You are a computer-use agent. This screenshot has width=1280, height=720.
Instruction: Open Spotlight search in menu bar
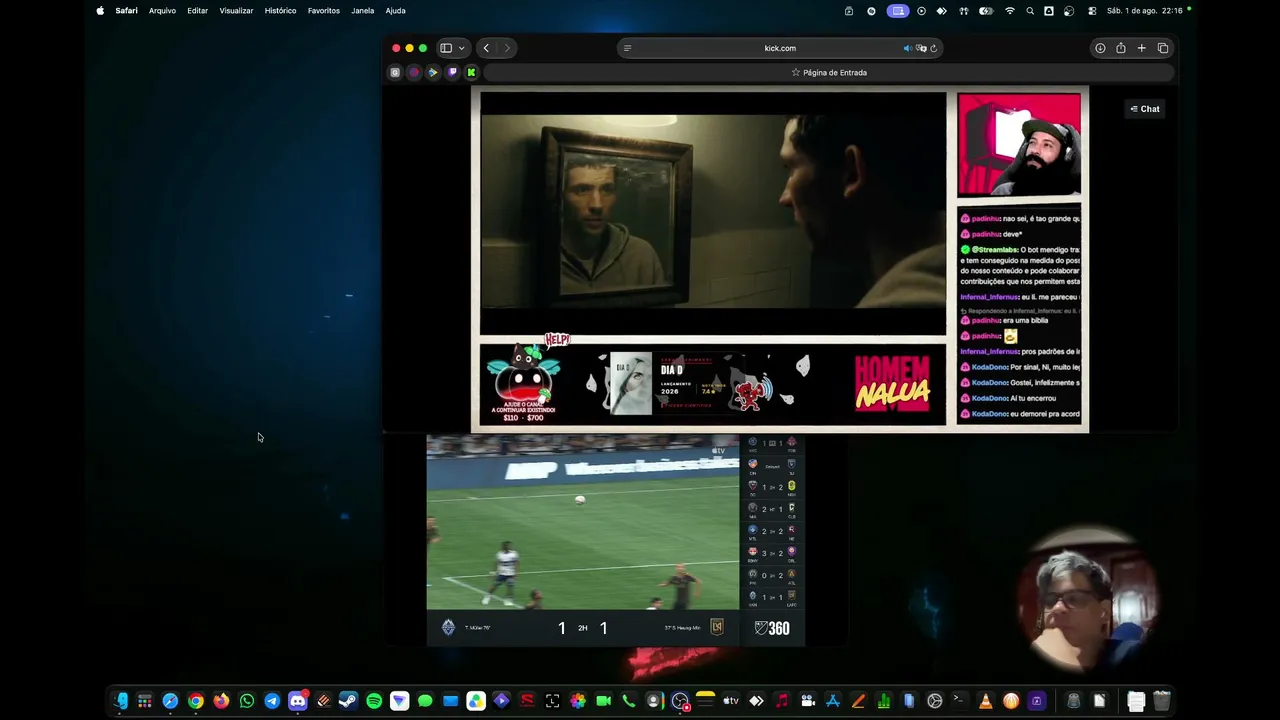[1030, 10]
